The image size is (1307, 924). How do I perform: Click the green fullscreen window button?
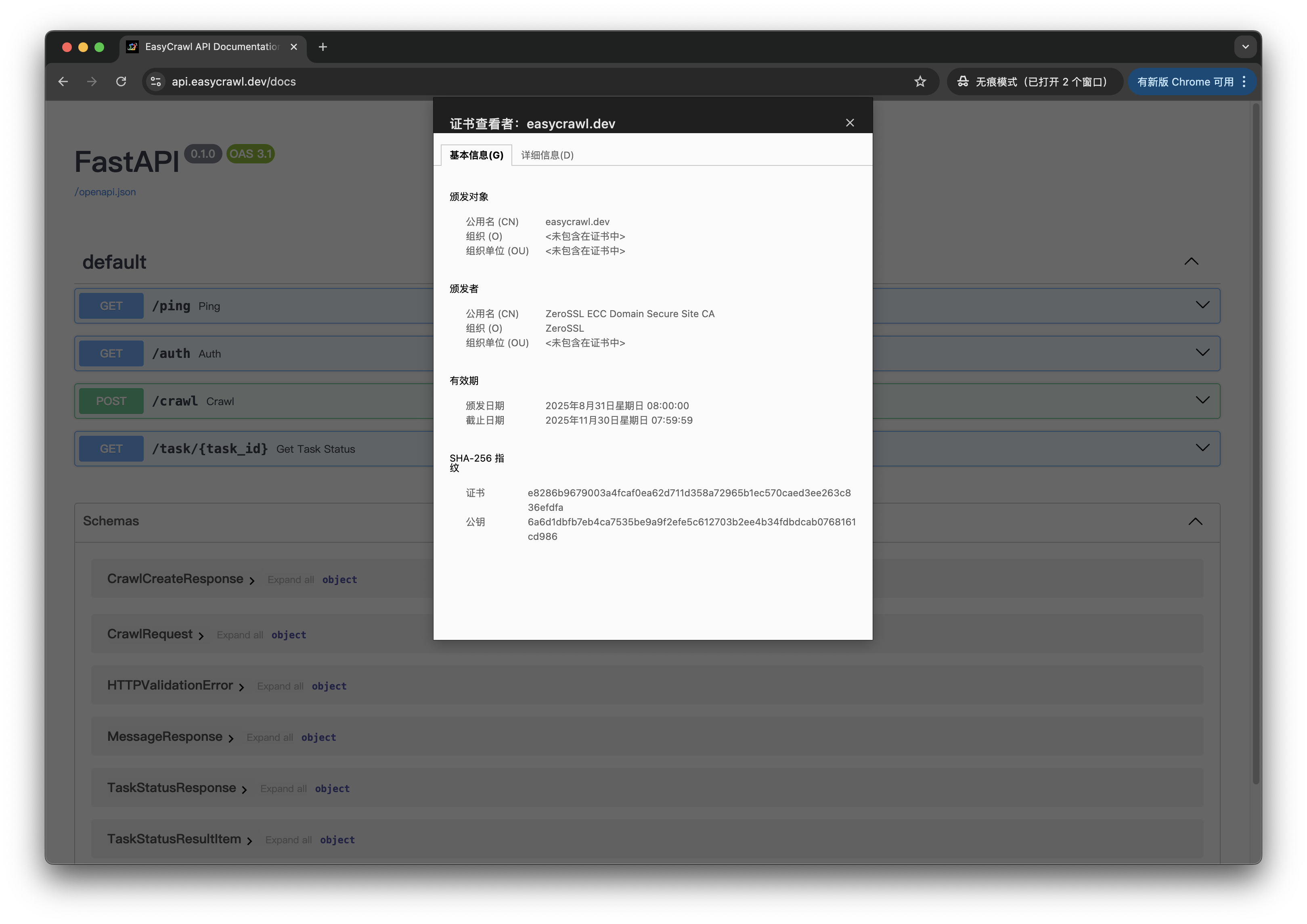99,47
